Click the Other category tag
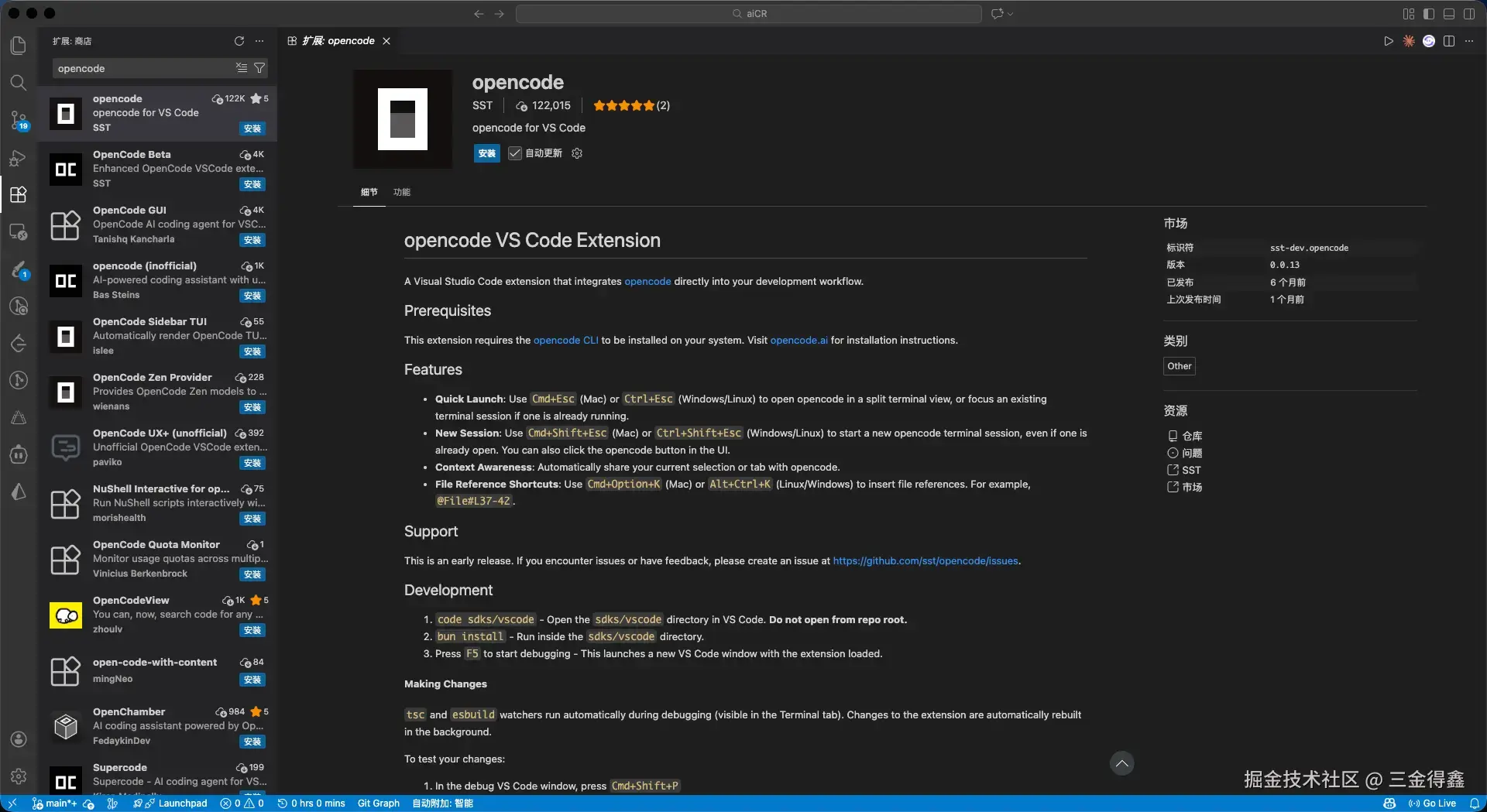Screen dimensions: 1487x812 [x=1180, y=366]
